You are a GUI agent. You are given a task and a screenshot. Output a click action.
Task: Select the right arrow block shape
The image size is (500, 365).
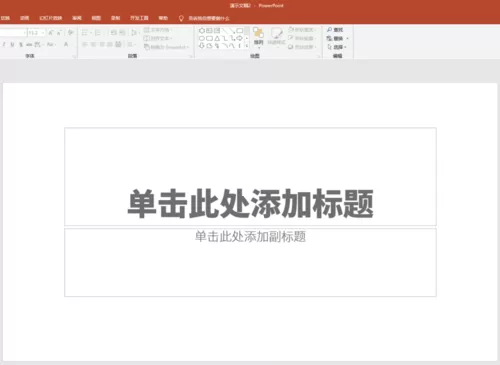coord(240,38)
